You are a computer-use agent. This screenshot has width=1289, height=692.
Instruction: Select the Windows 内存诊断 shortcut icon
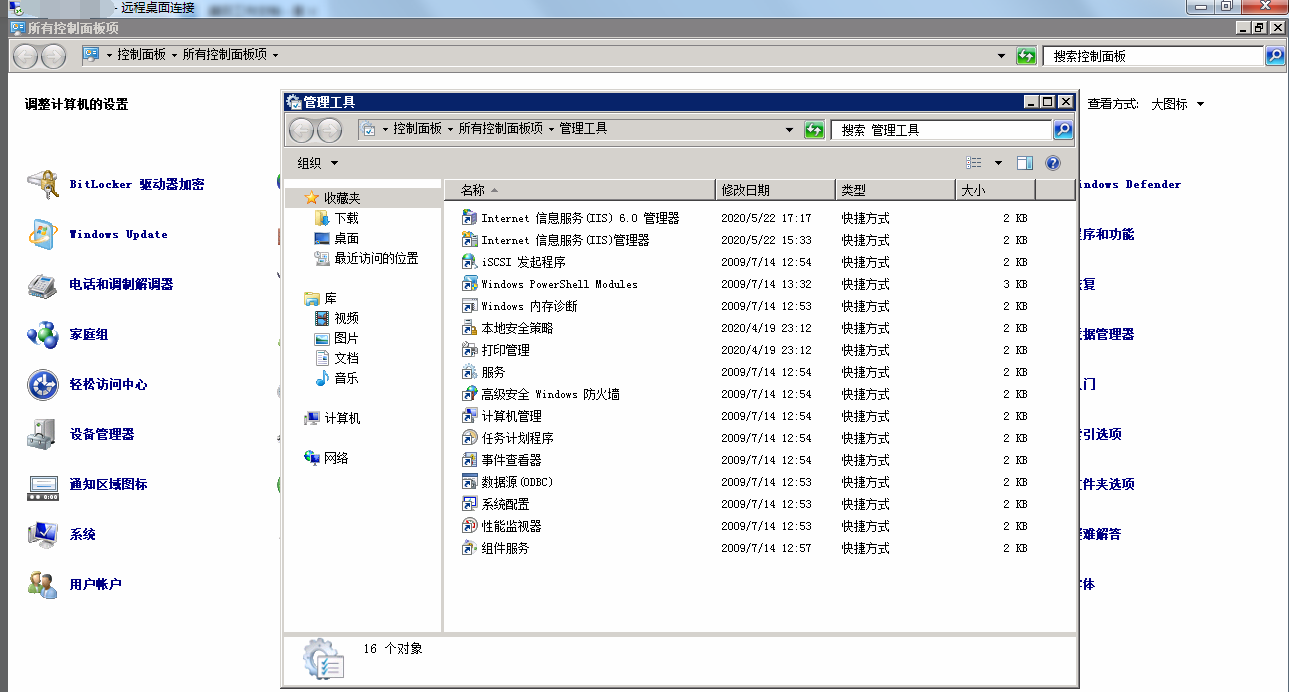(470, 306)
